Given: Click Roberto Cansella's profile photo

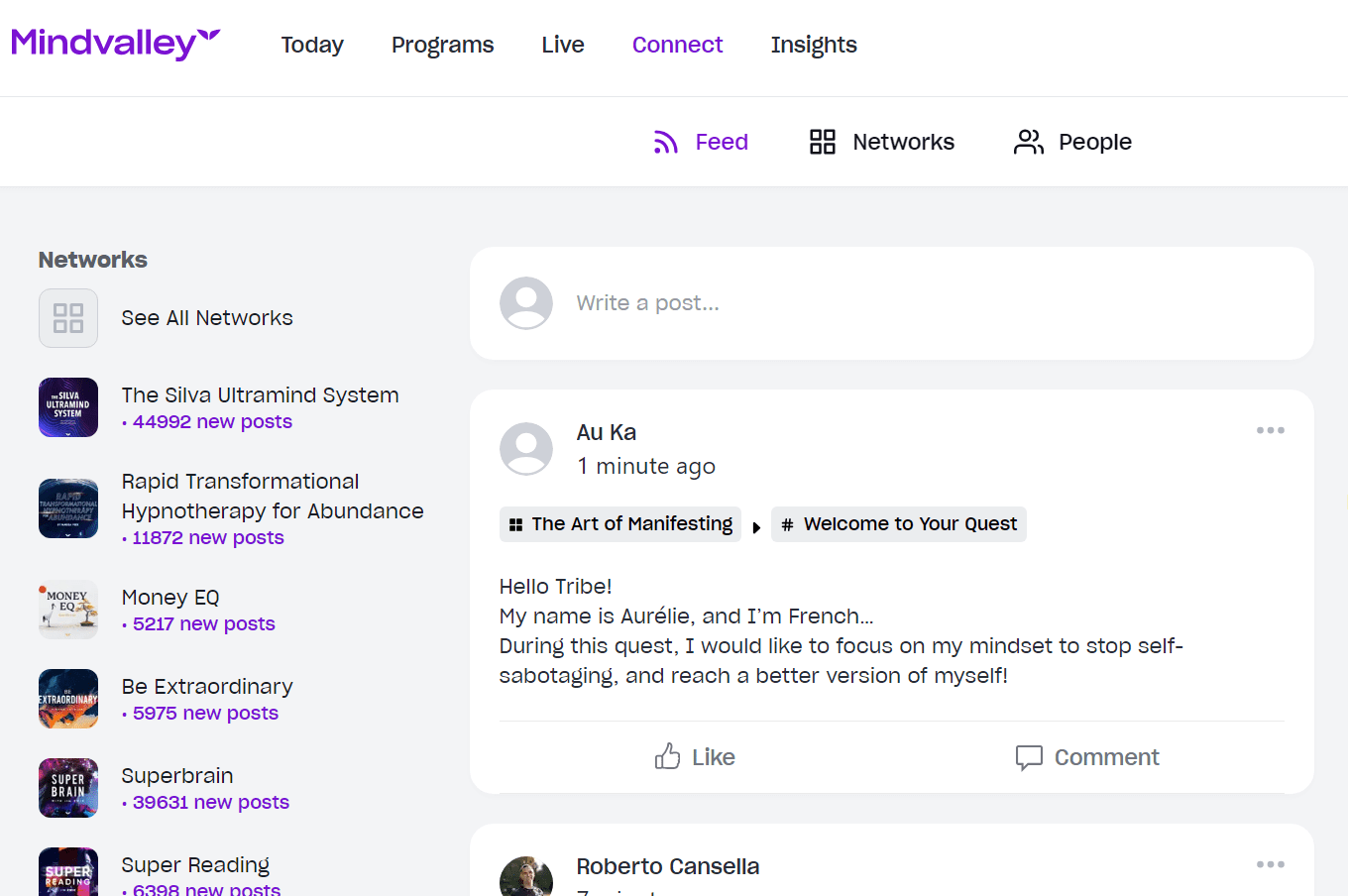Looking at the screenshot, I should [x=526, y=877].
